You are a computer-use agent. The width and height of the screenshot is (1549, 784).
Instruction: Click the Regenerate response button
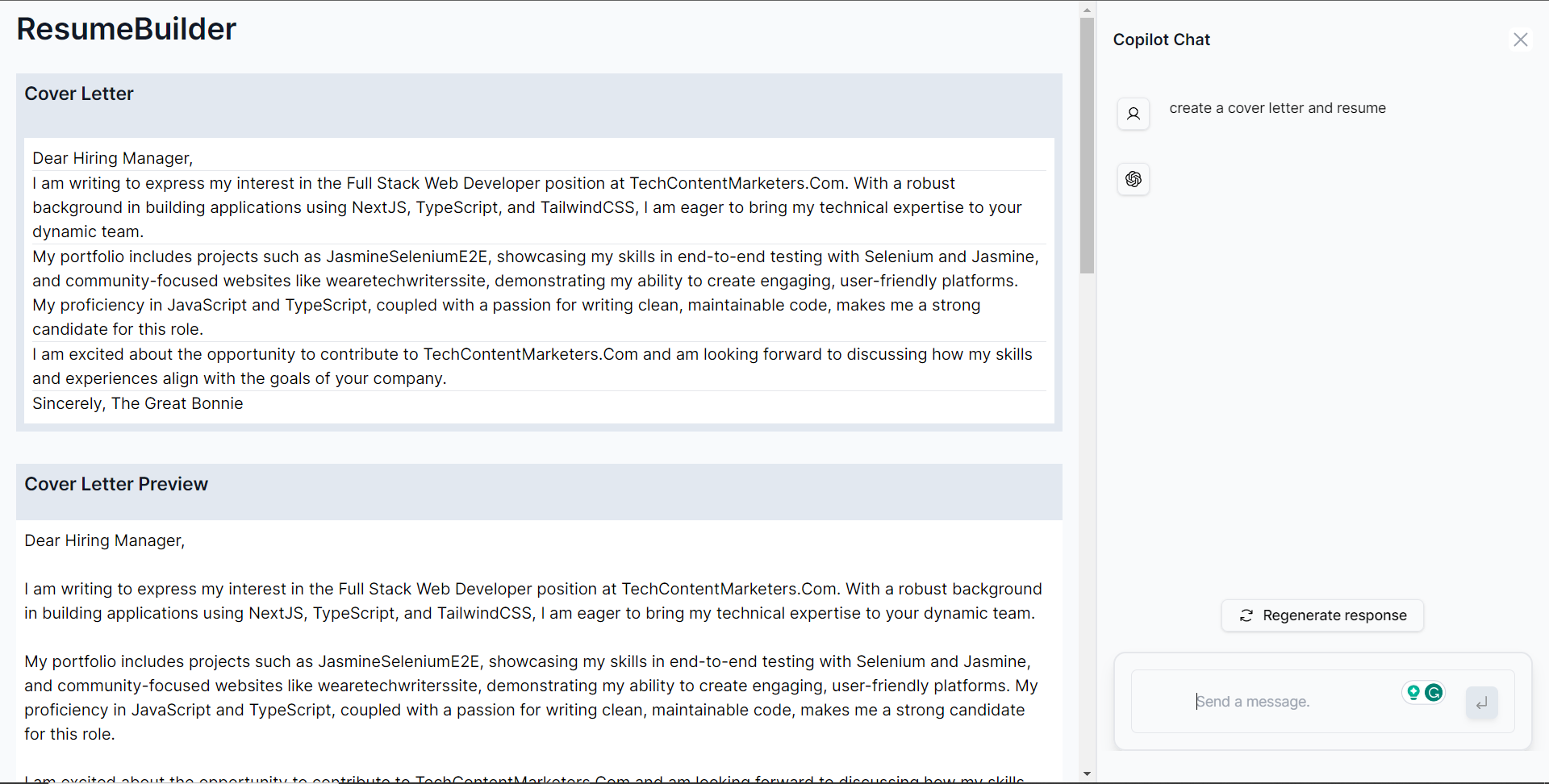1322,615
